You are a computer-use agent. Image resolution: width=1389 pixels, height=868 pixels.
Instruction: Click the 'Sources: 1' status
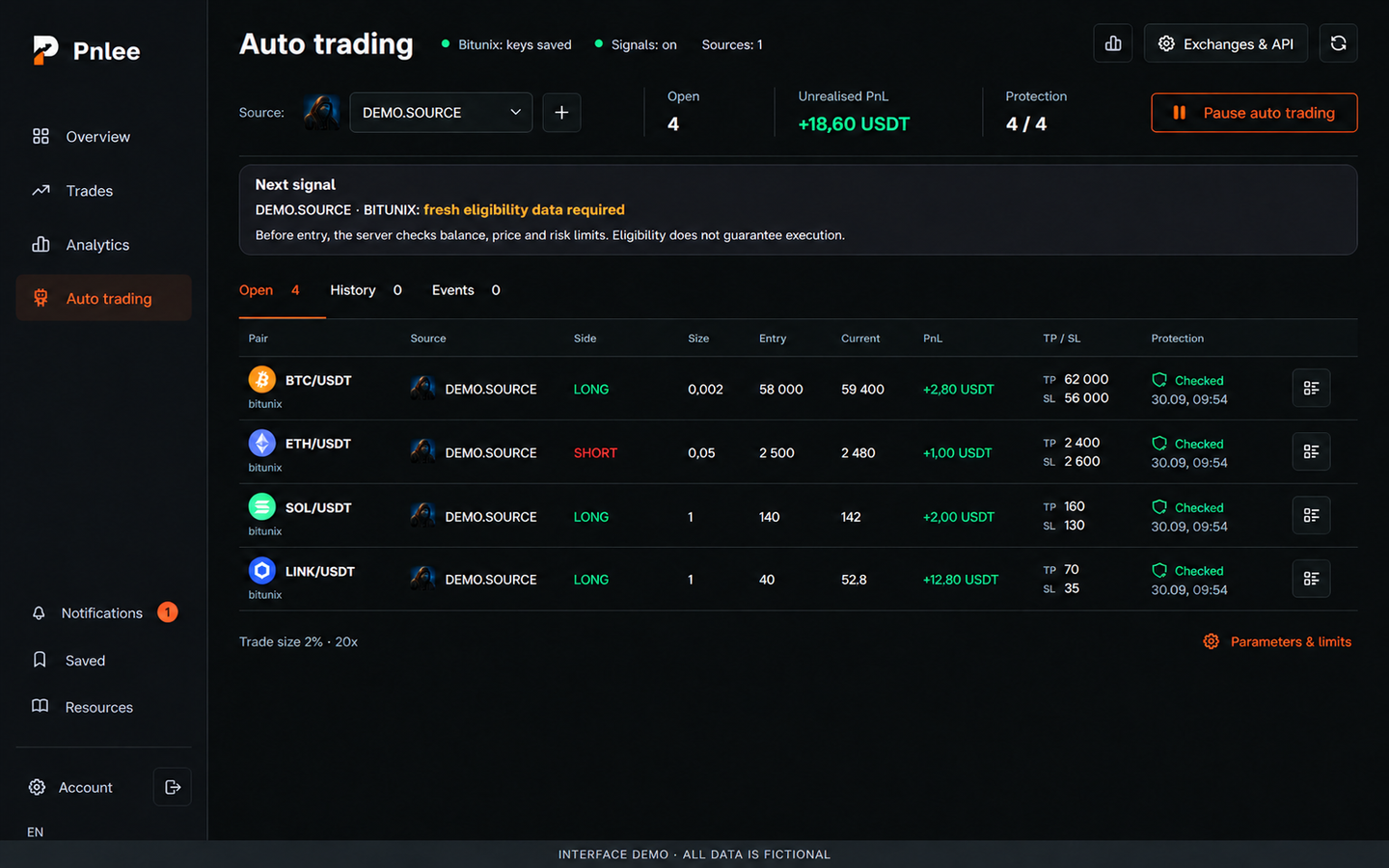click(732, 44)
